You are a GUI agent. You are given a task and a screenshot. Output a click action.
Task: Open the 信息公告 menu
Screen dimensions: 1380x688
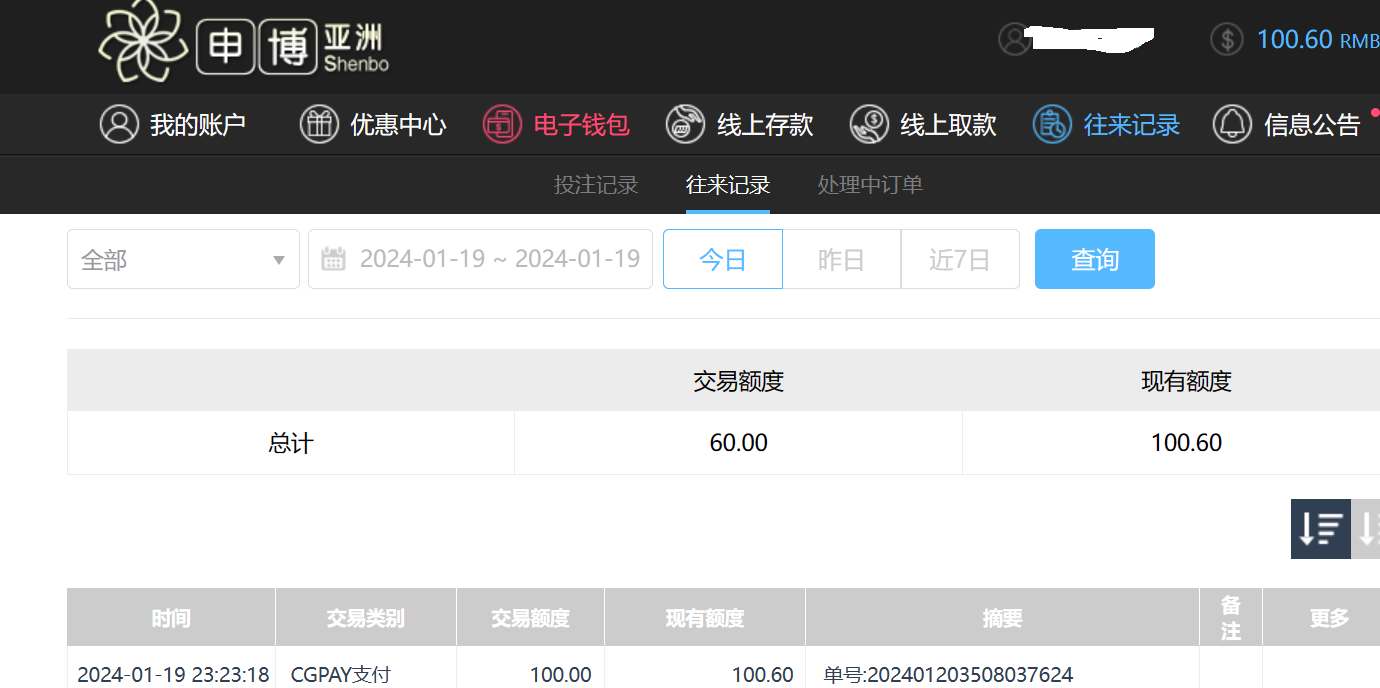1287,124
